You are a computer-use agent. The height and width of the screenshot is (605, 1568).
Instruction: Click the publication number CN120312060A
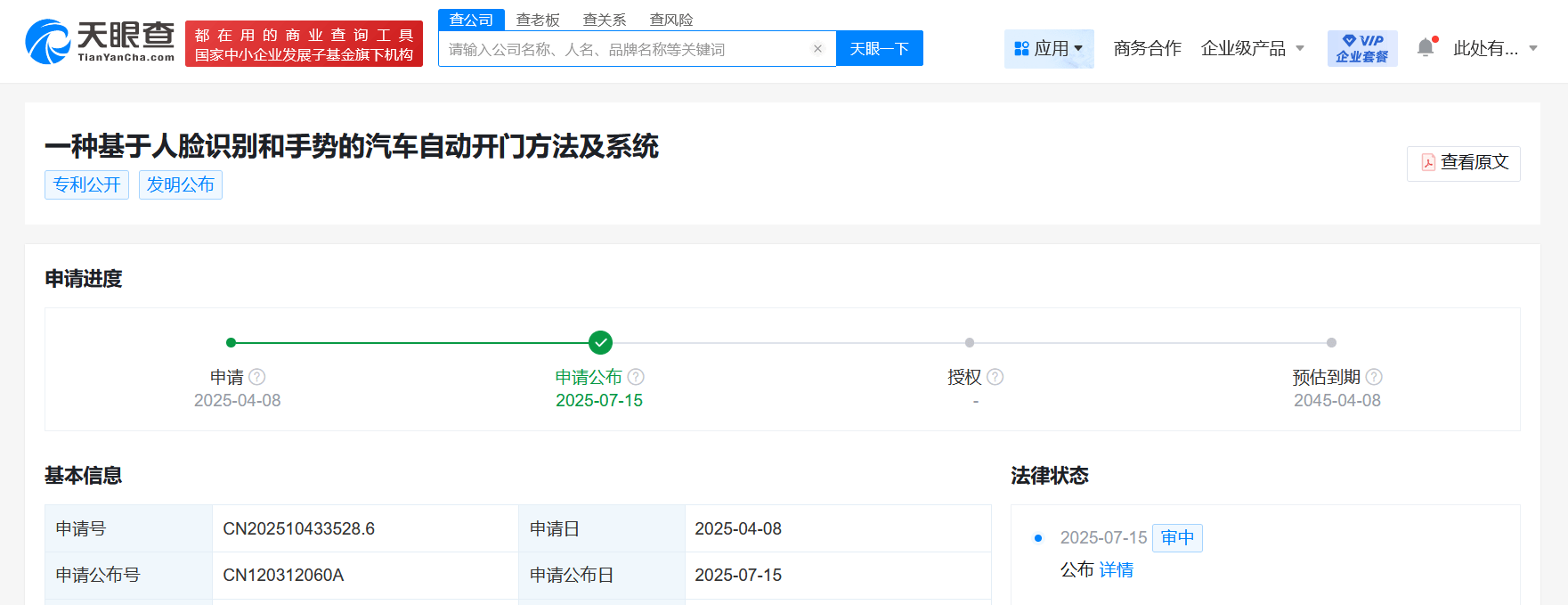coord(283,575)
